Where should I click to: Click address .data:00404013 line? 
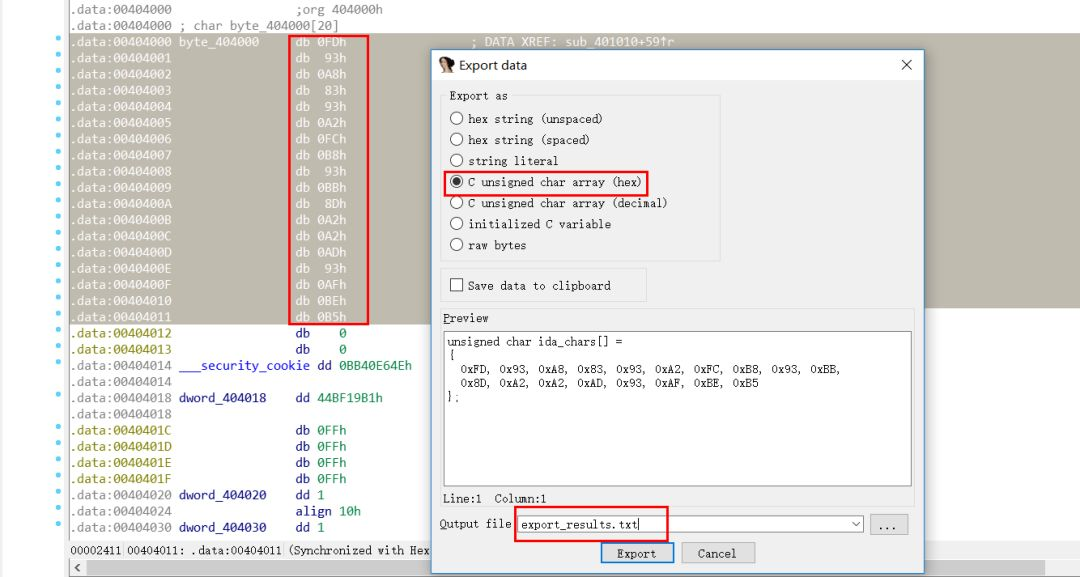(x=121, y=349)
